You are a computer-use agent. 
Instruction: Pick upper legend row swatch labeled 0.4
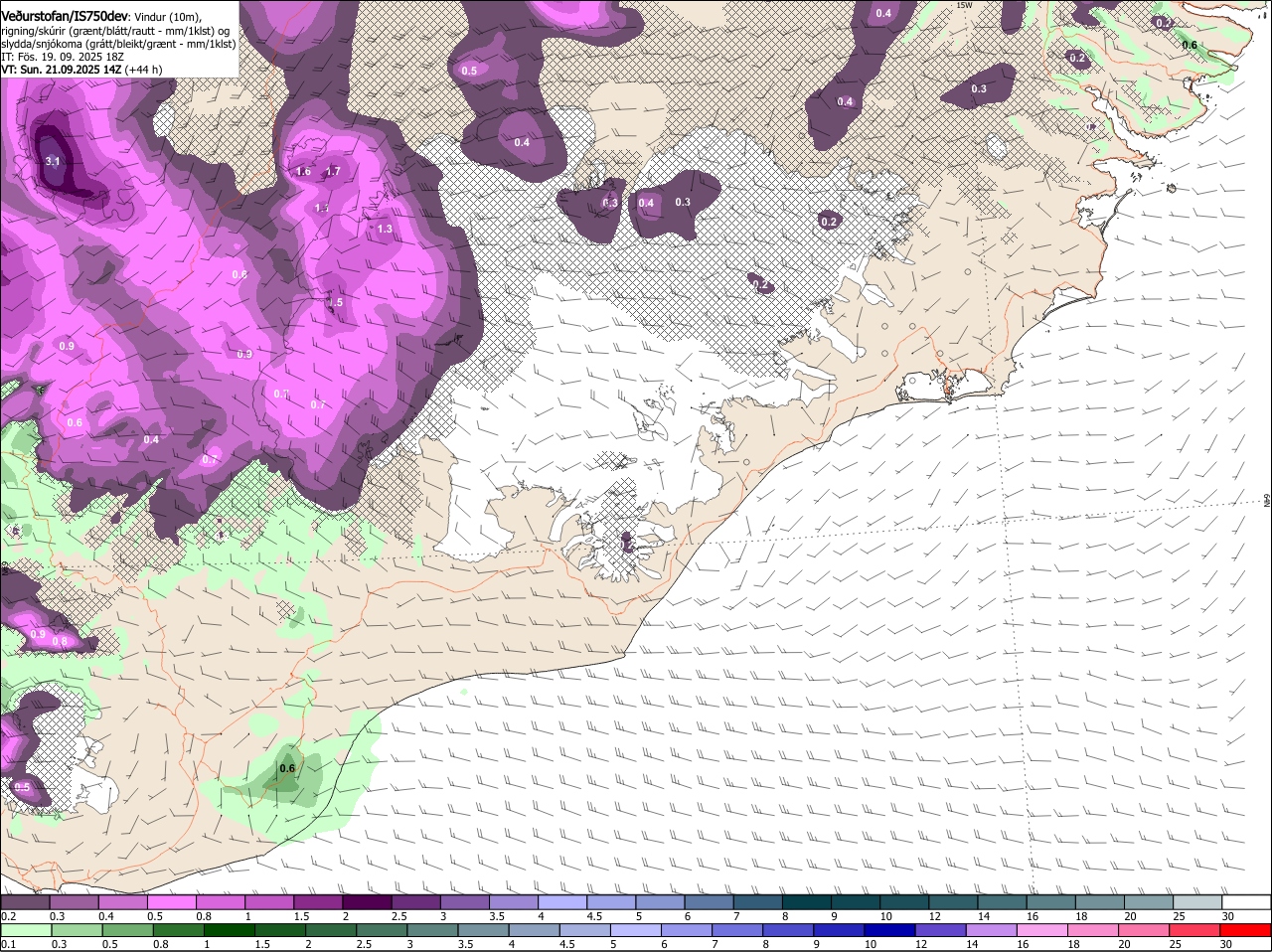pos(122,902)
